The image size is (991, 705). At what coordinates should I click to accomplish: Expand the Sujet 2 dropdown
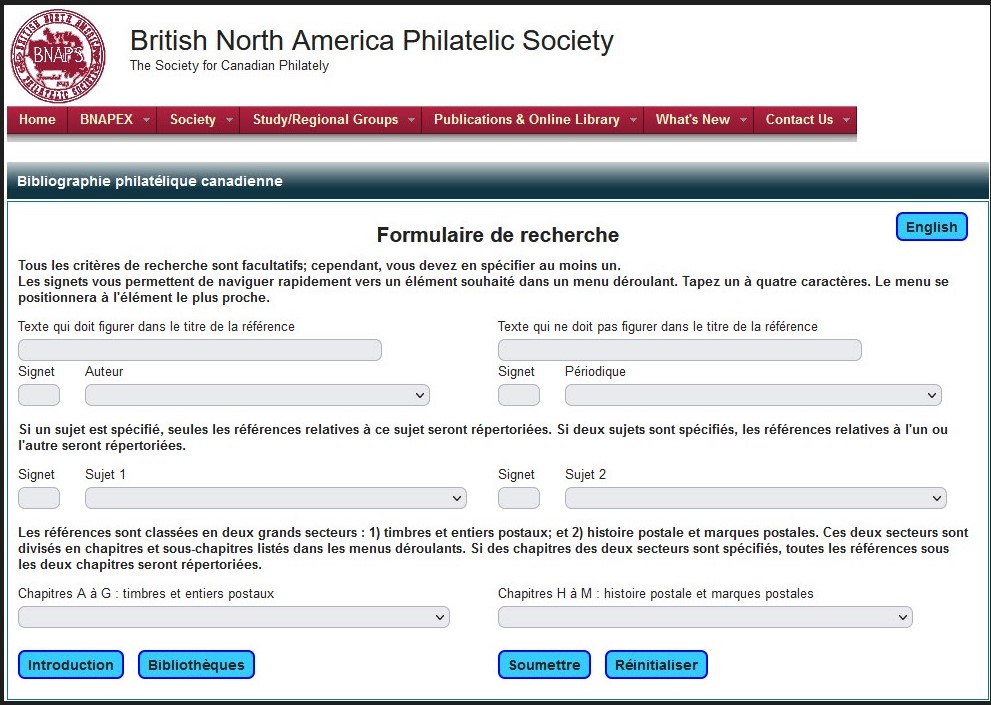coord(755,498)
